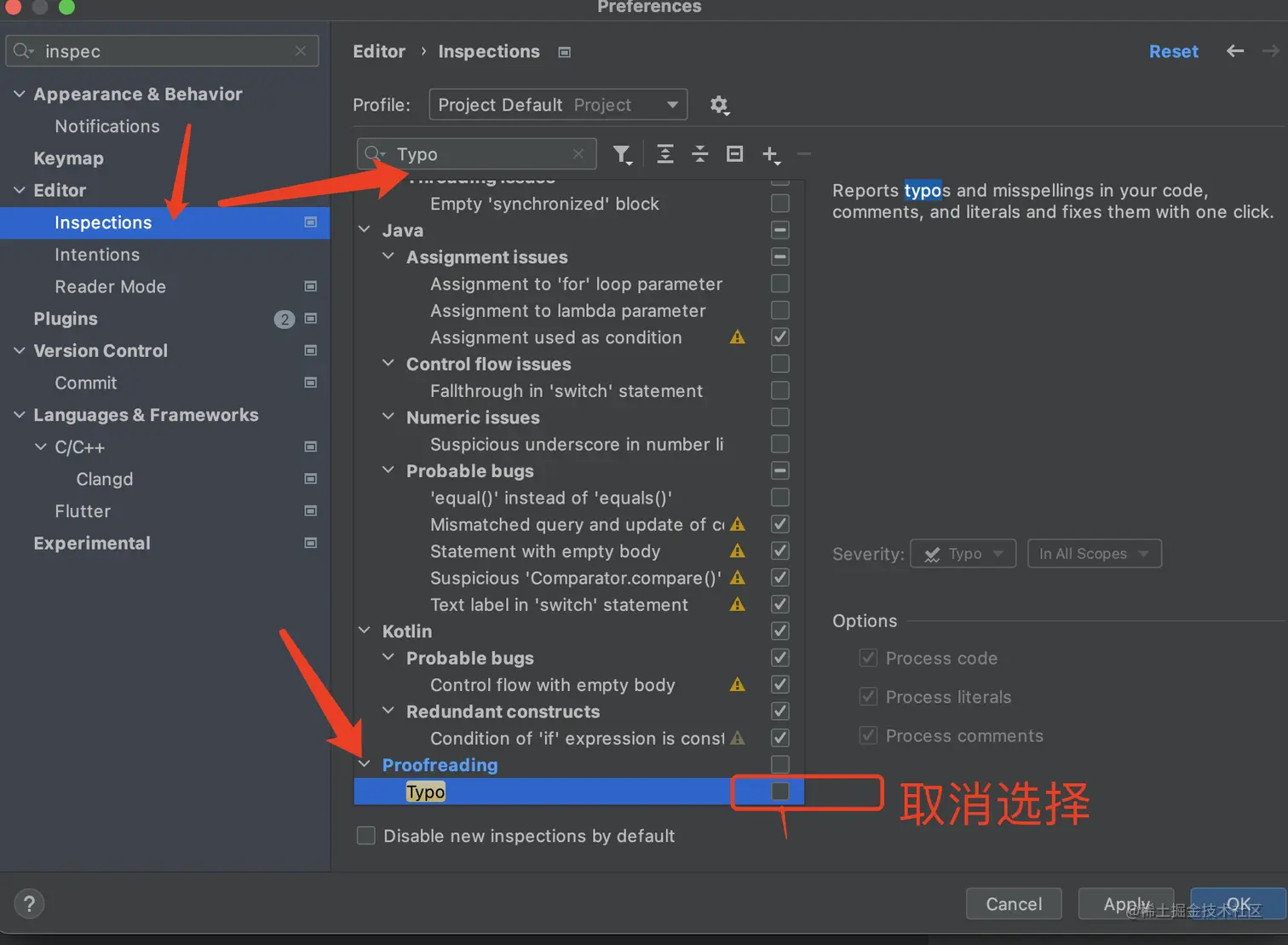Toggle Empty 'synchronized' block checkbox
The height and width of the screenshot is (945, 1288).
[779, 204]
